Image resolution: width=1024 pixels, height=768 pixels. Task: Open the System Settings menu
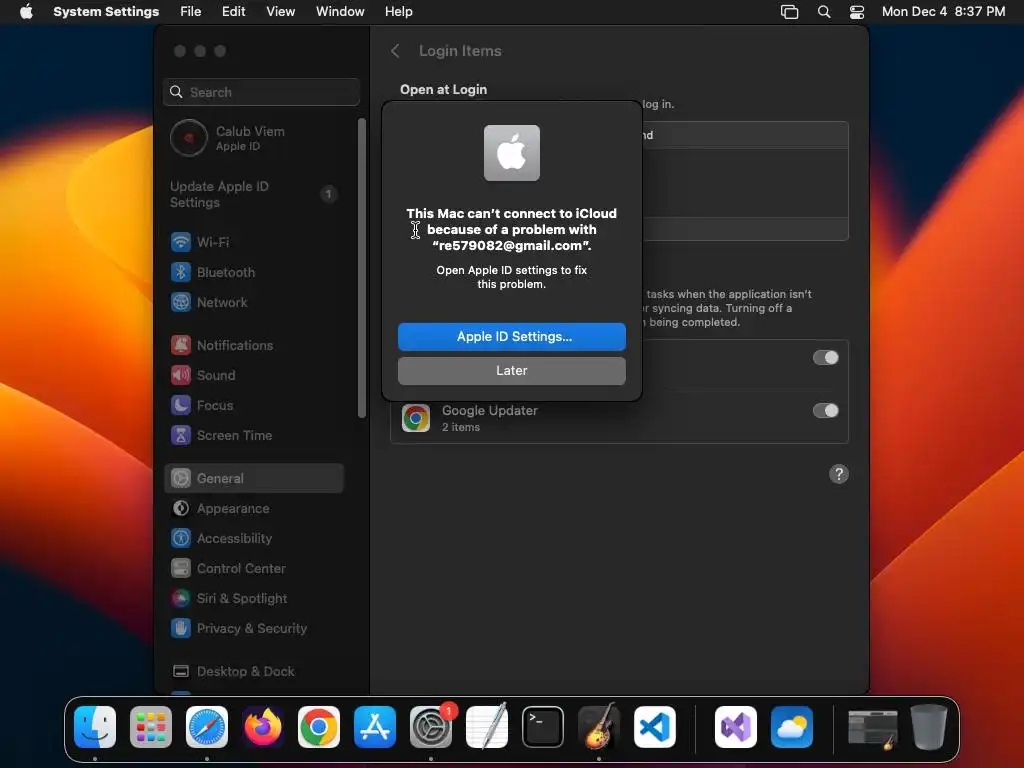pyautogui.click(x=106, y=12)
